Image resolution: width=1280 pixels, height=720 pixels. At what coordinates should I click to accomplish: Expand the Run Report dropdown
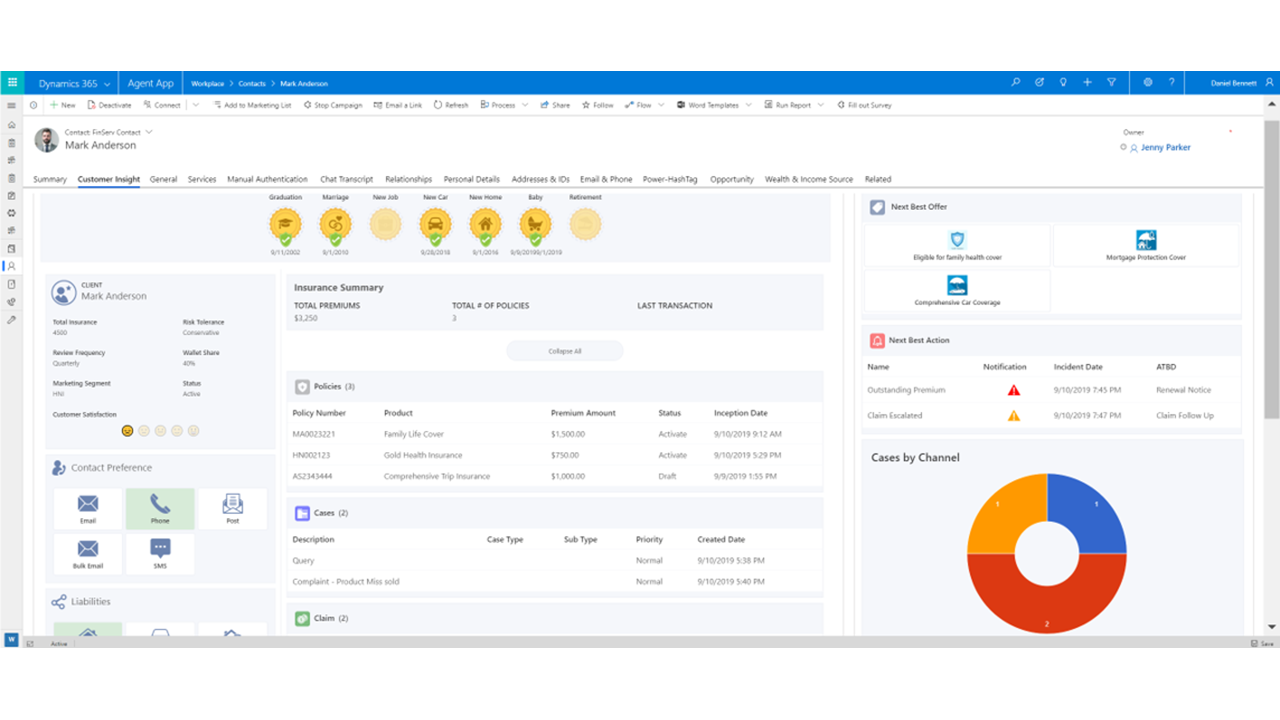821,105
